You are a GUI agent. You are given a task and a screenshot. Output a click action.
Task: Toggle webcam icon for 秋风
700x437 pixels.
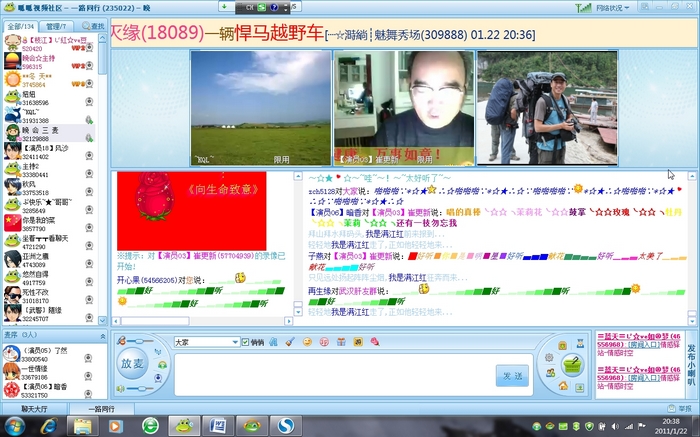[89, 191]
